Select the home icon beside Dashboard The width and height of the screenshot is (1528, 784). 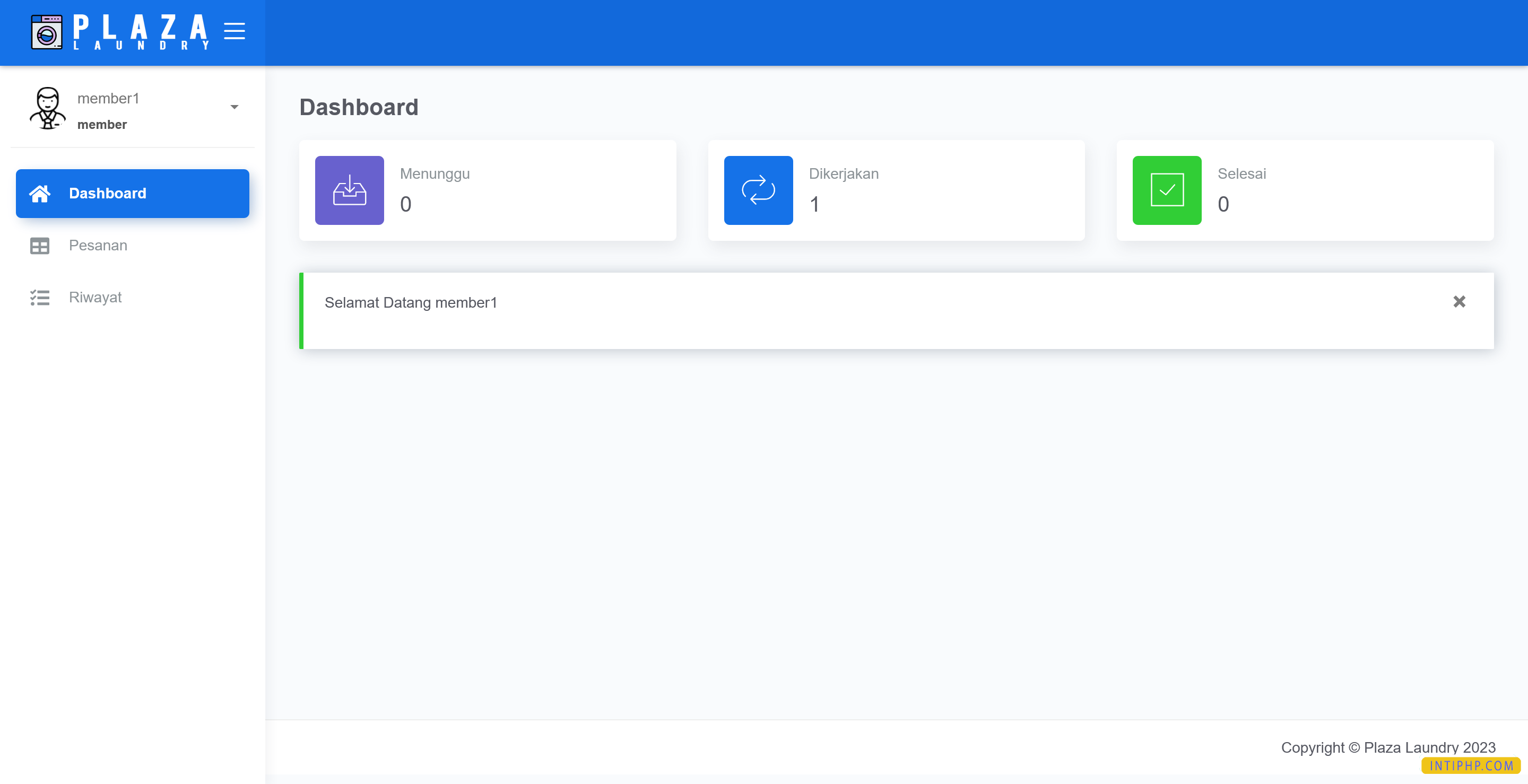[x=39, y=193]
